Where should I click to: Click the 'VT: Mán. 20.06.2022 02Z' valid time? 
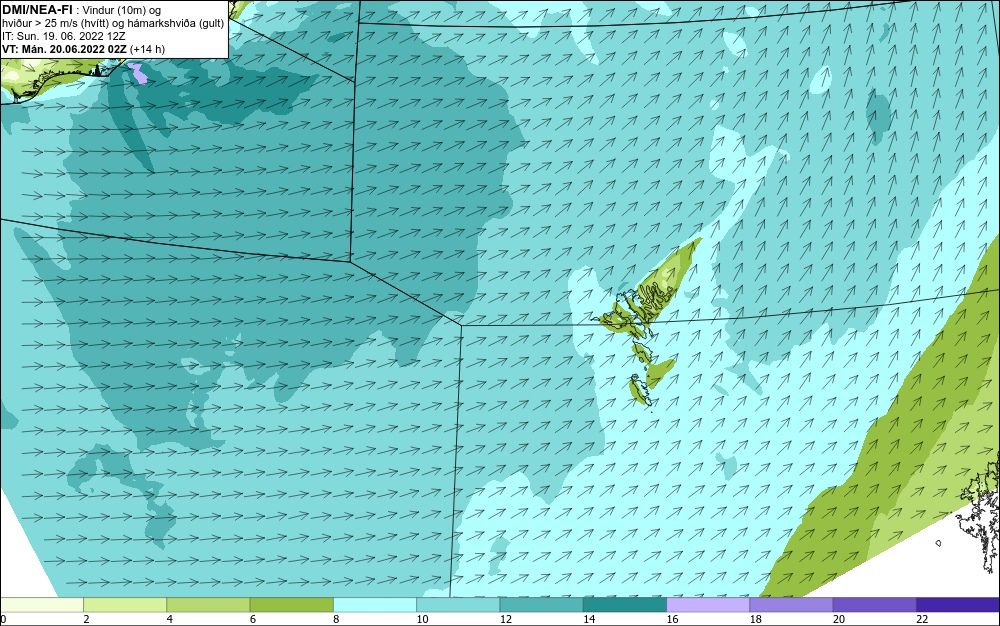tap(64, 49)
